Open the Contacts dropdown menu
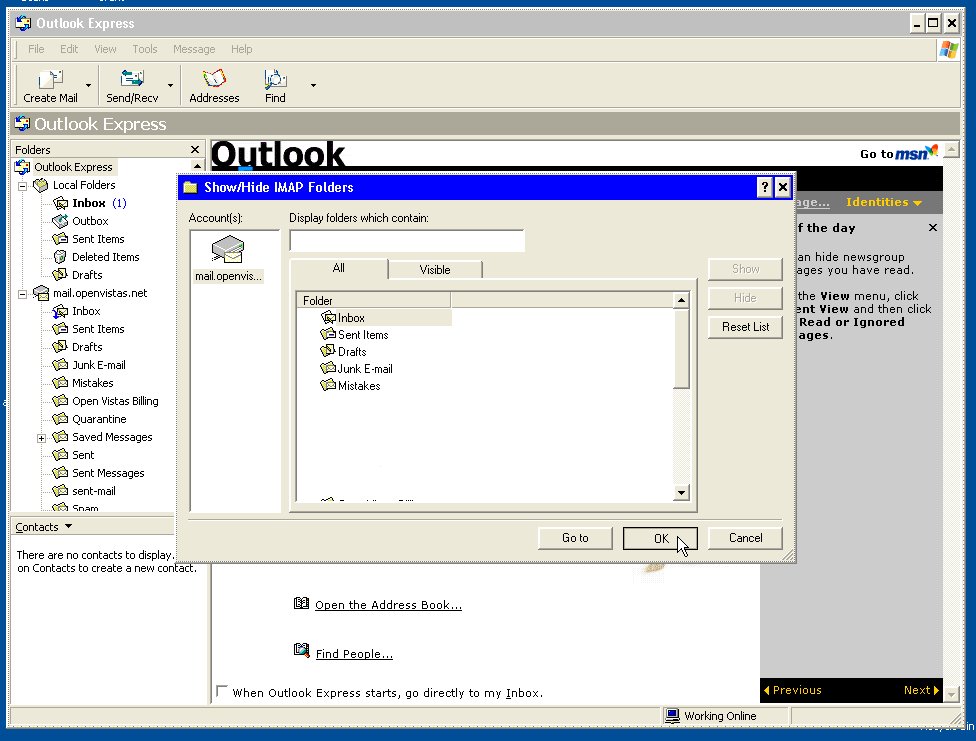The image size is (976, 741). point(44,527)
